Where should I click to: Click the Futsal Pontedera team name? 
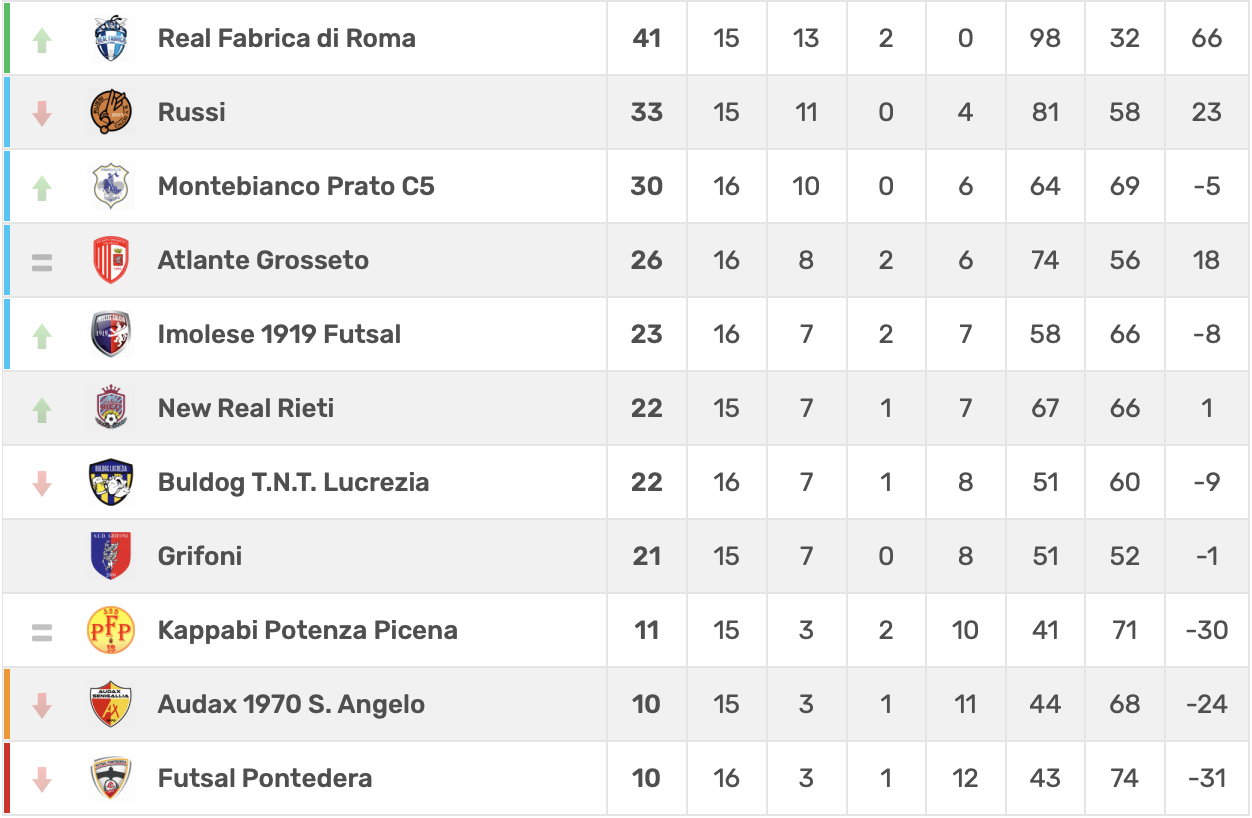tap(265, 778)
